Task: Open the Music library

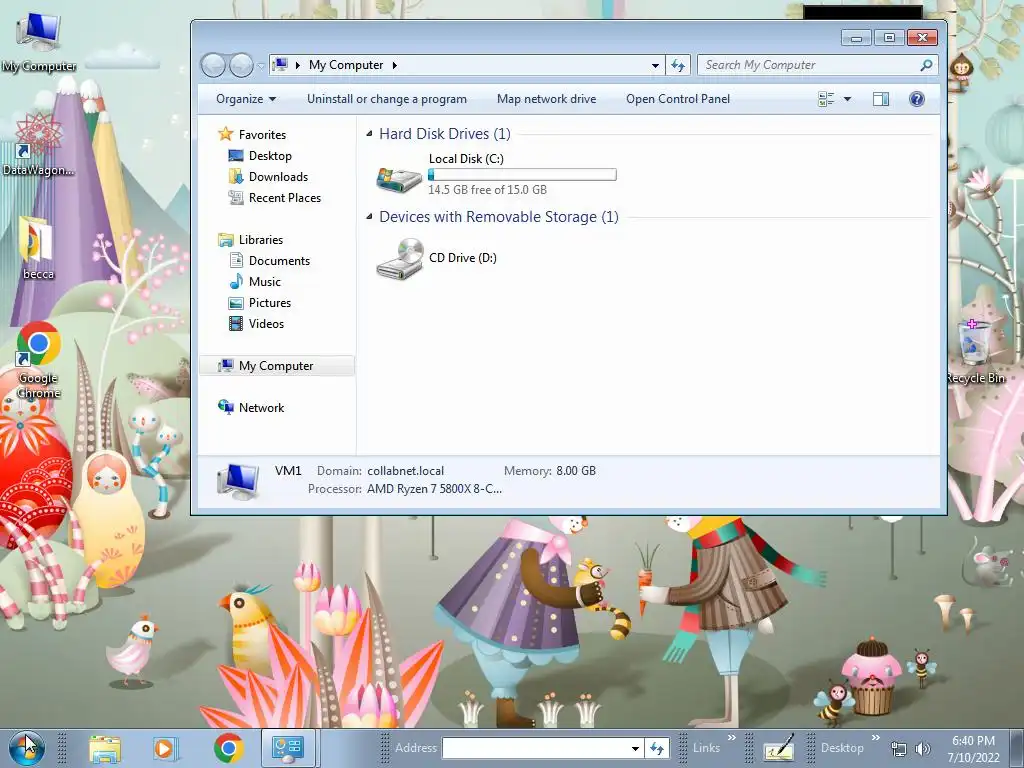Action: click(x=264, y=281)
